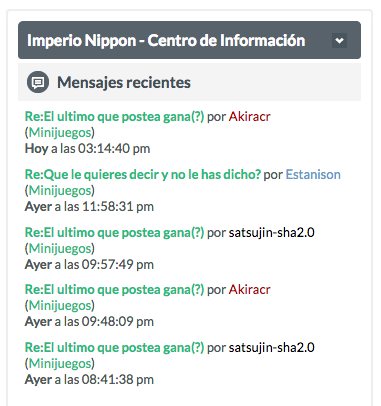381x406 pixels.
Task: View Akiracr's profile from today's post
Action: (249, 117)
